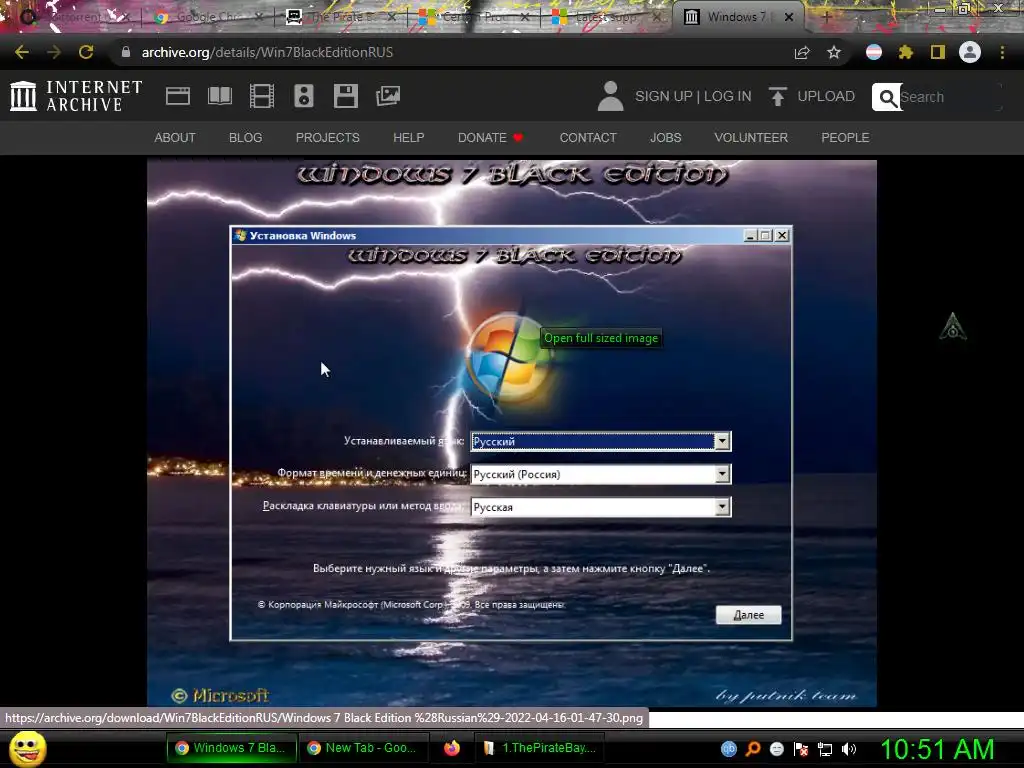Click the upload arrow icon
The image size is (1024, 768).
click(x=777, y=96)
